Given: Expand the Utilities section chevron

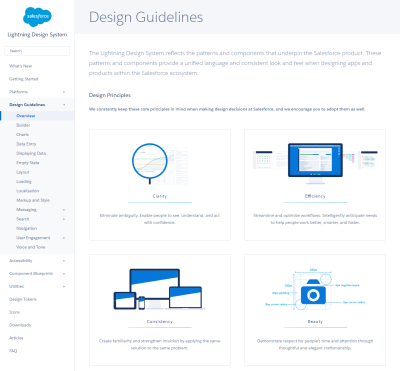Looking at the screenshot, I should click(x=64, y=286).
